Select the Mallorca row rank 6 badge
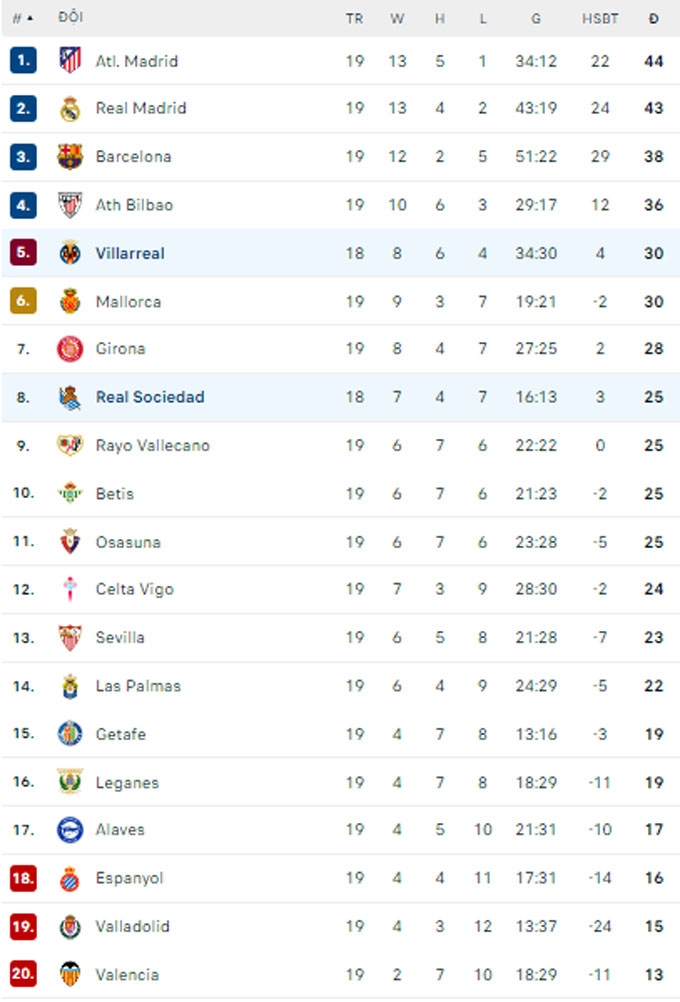The width and height of the screenshot is (680, 1002). pos(23,301)
